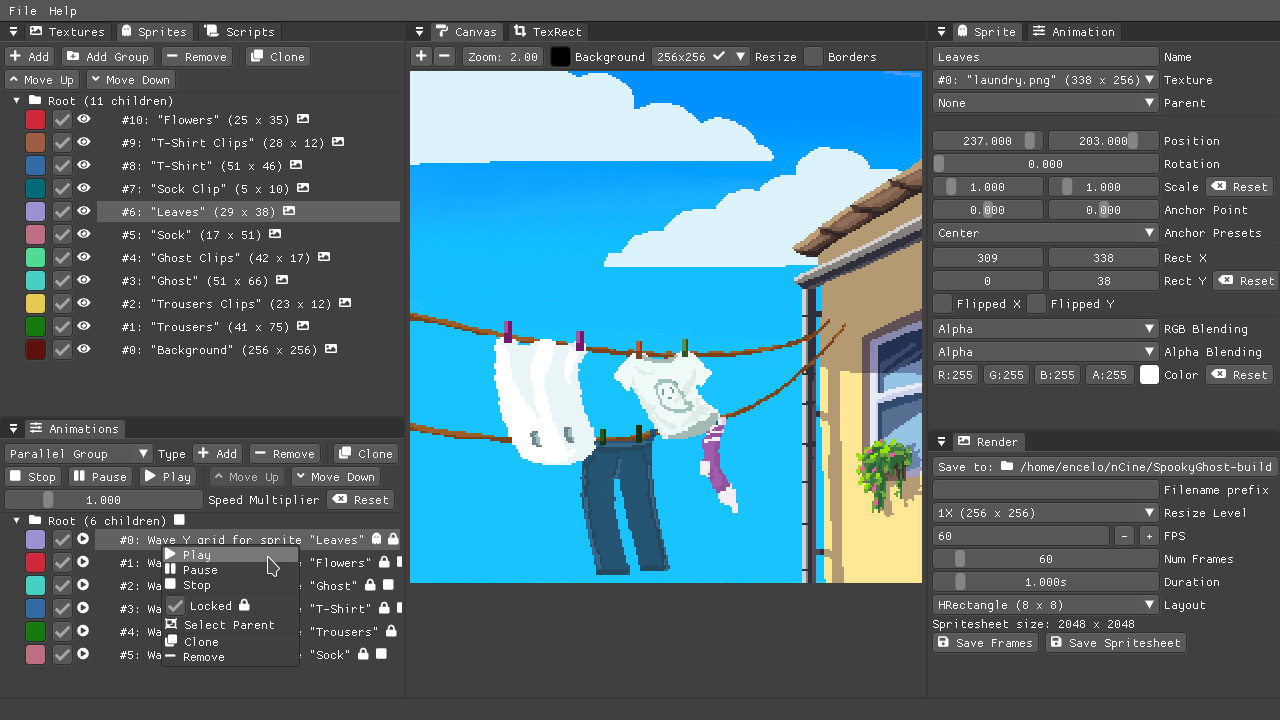This screenshot has width=1280, height=720.
Task: Open the RGB Blending dropdown
Action: coord(1046,329)
